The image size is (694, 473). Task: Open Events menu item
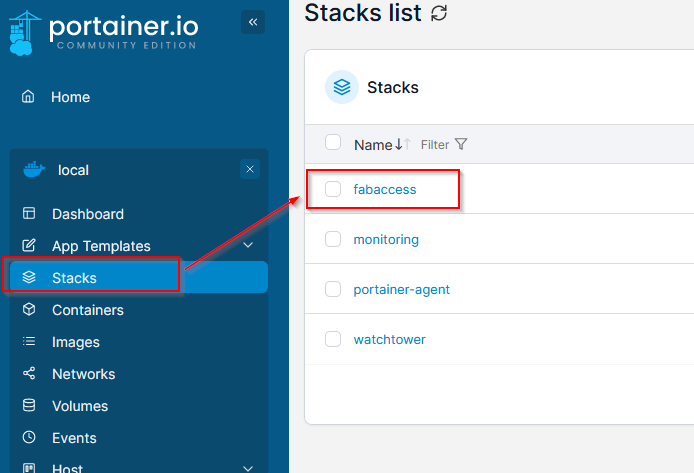74,438
